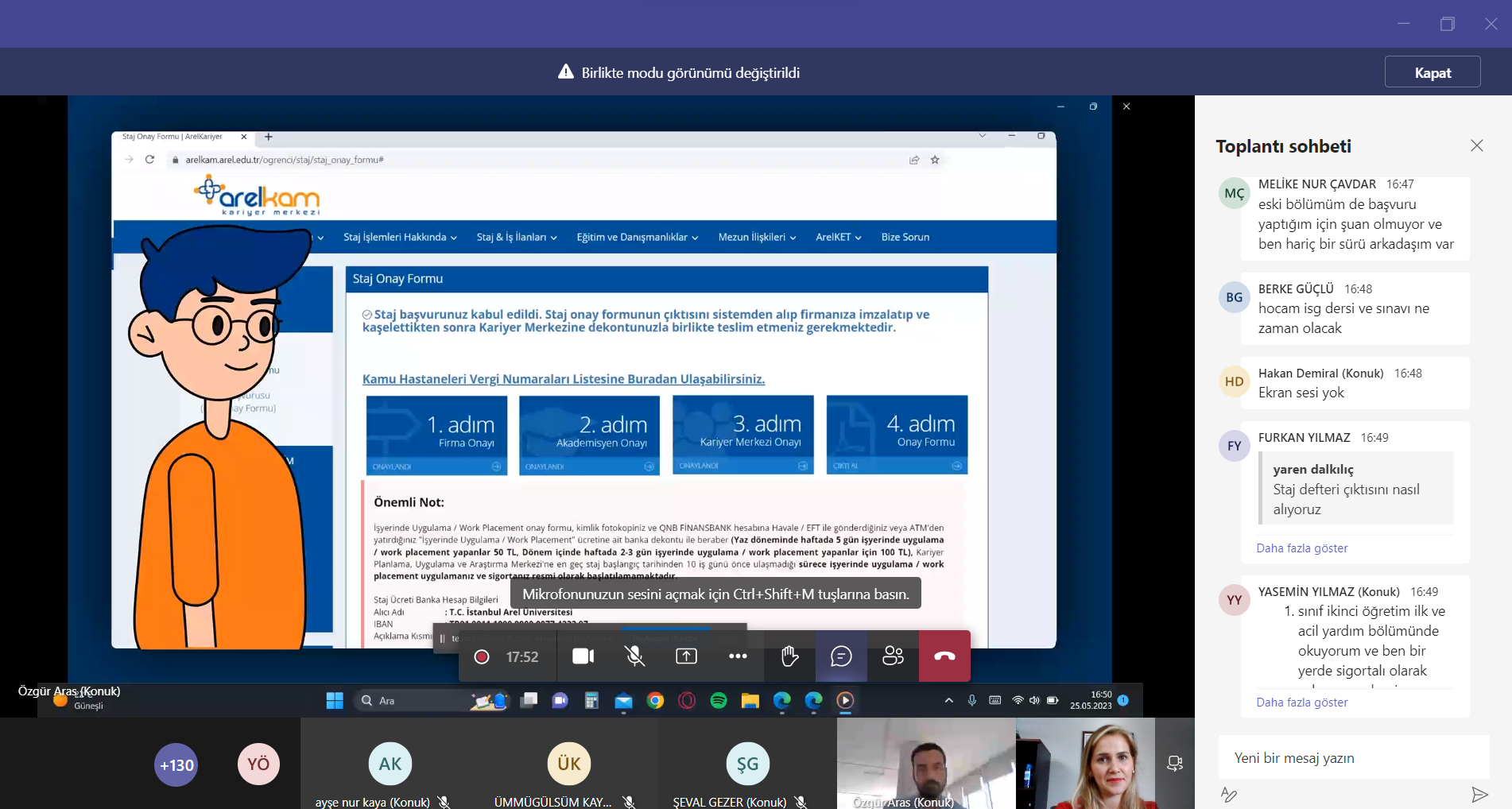Click the FY avatar of FURKAN YILMAZ
Viewport: 1512px width, 809px height.
click(1235, 446)
